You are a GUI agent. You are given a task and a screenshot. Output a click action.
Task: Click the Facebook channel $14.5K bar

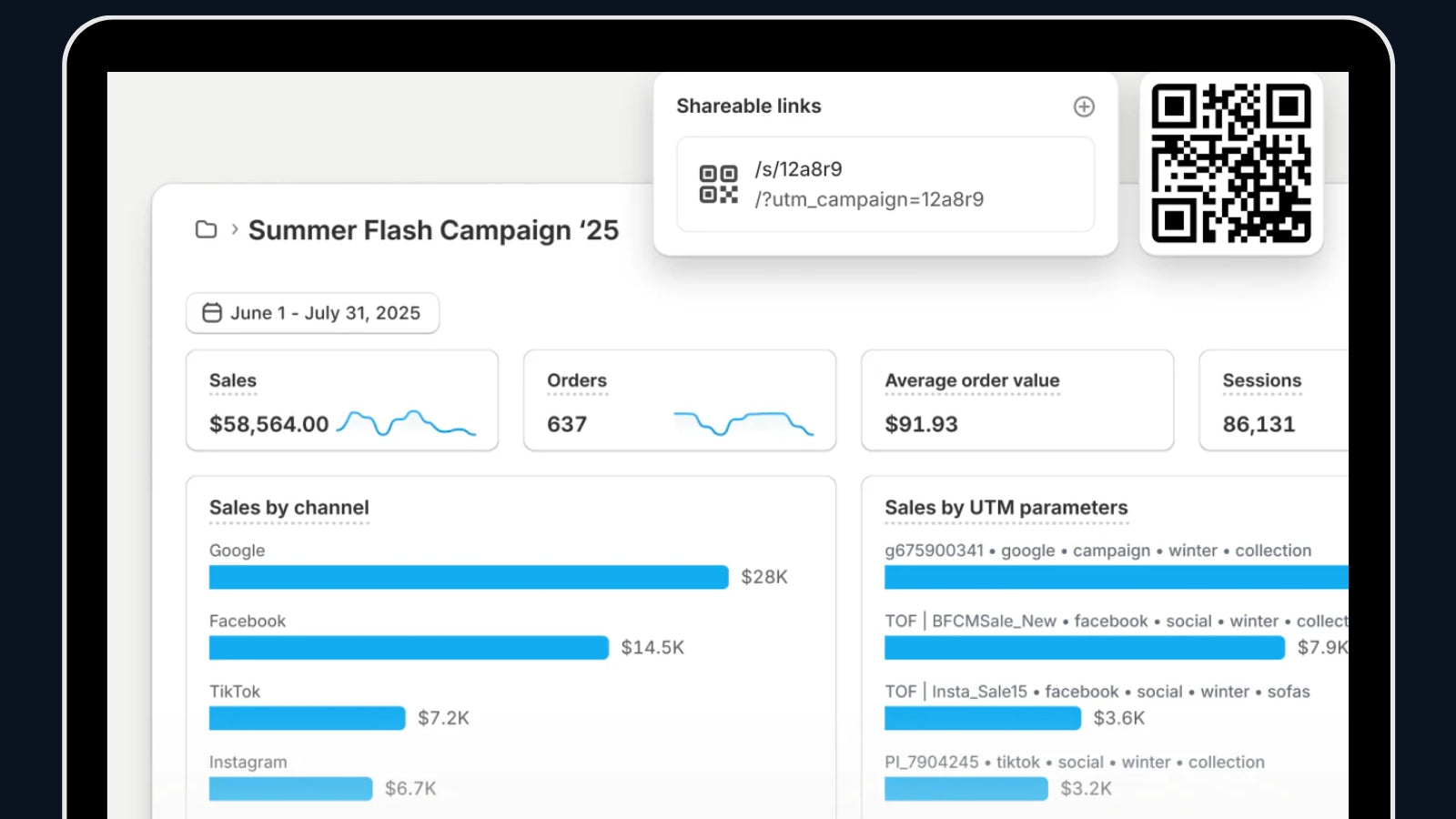click(408, 647)
